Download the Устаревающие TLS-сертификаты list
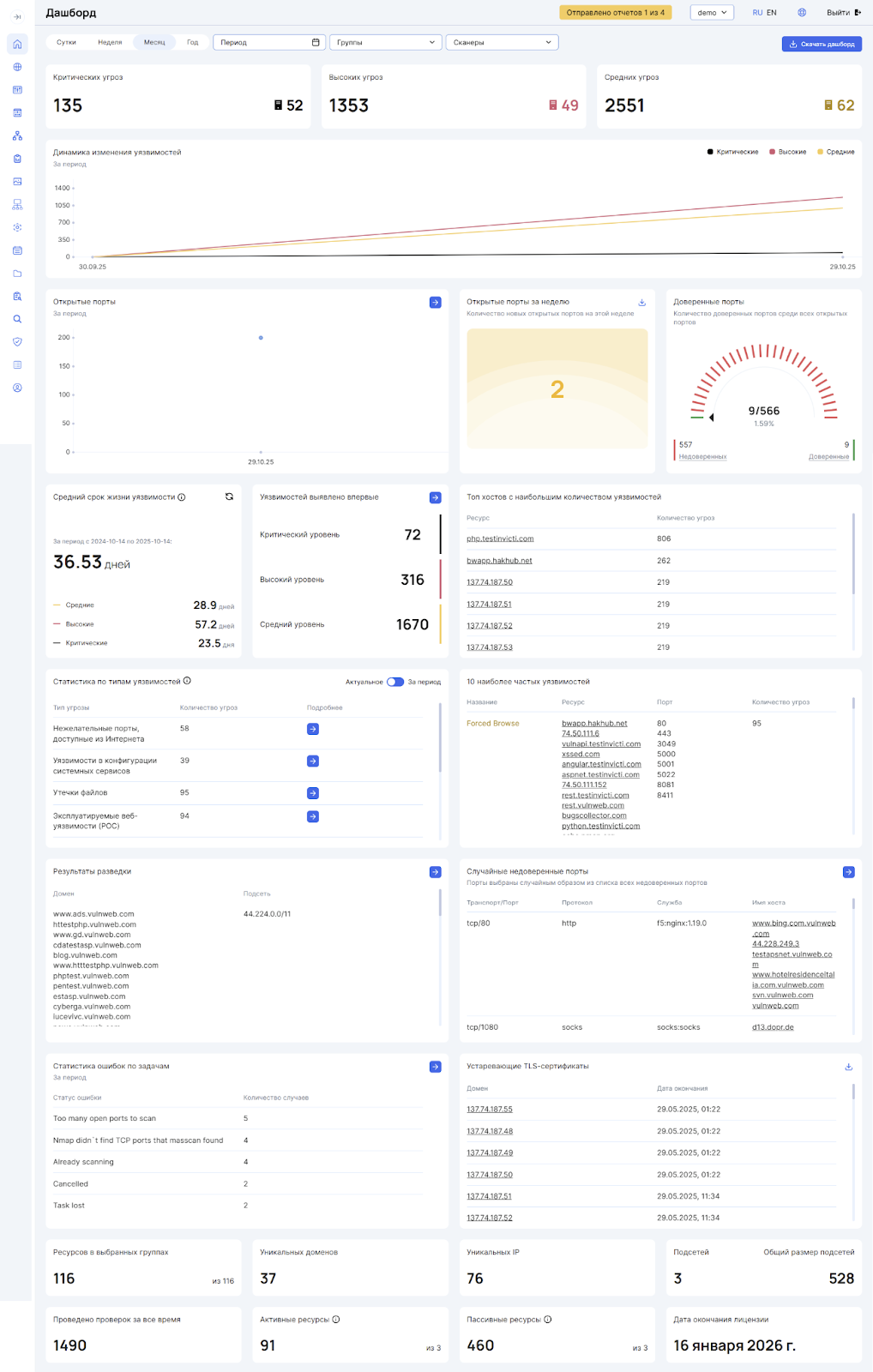This screenshot has height=1372, width=873. point(848,1067)
